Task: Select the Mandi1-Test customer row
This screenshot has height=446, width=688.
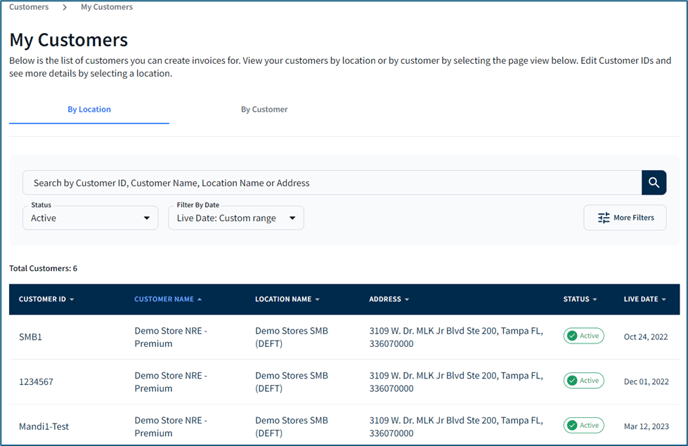Action: click(344, 425)
